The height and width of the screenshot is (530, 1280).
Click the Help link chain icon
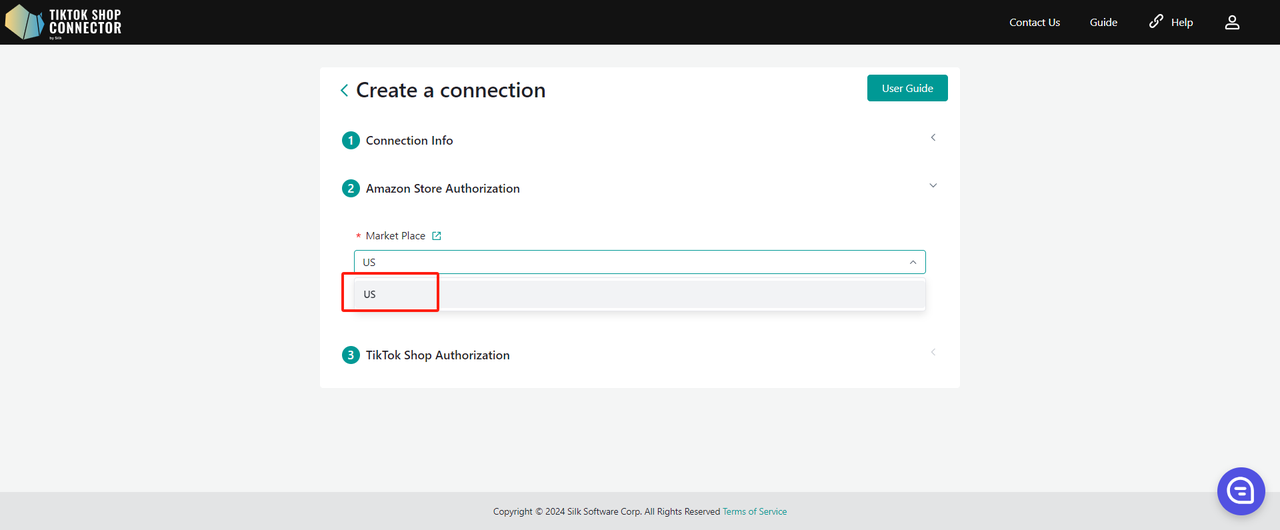coord(1156,21)
